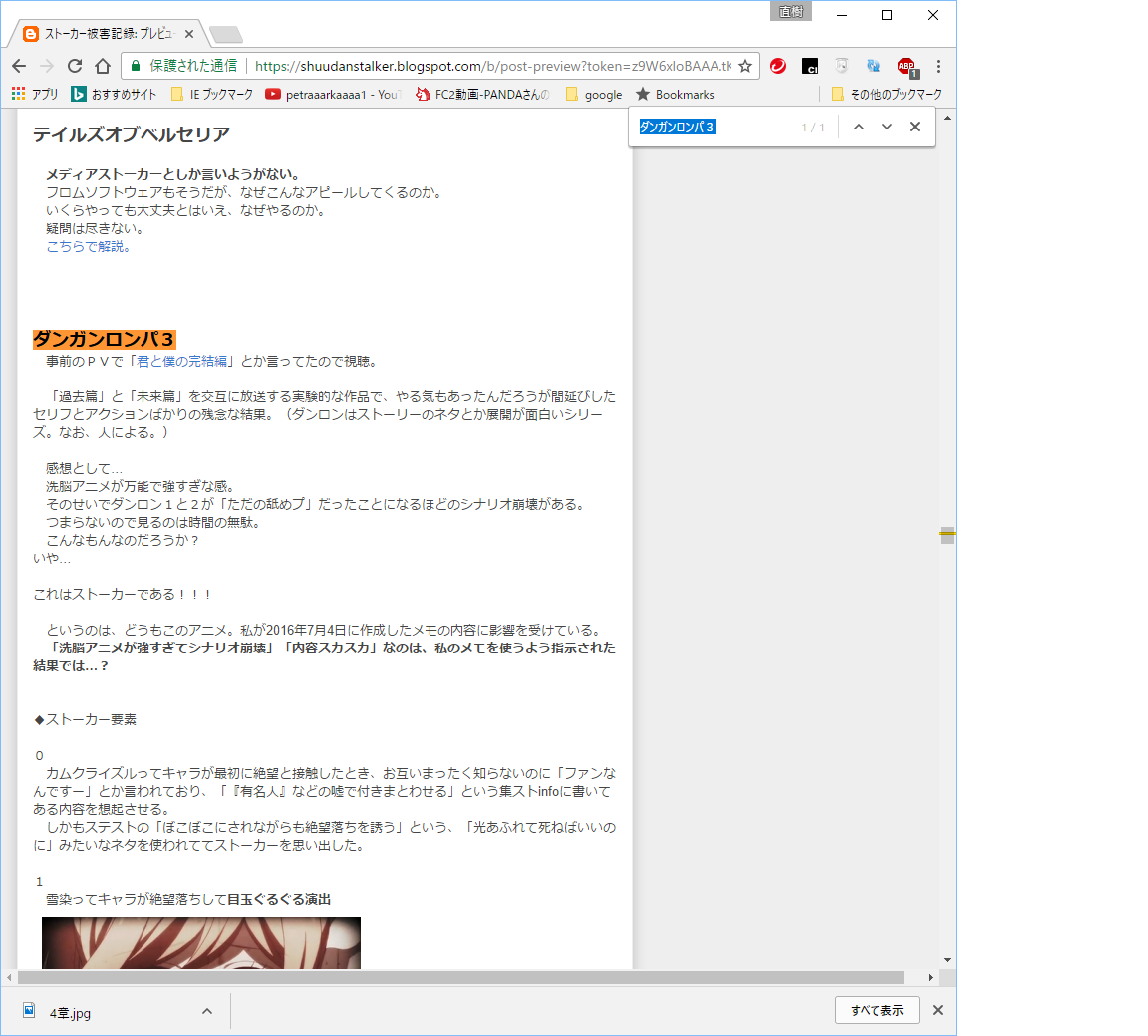Open the おすすめサイト Bing bookmark

[x=114, y=95]
